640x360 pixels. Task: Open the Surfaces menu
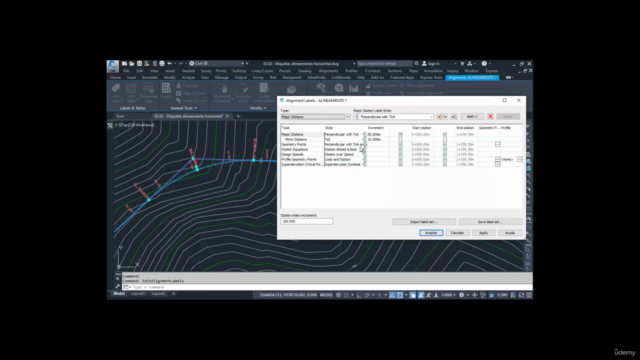coord(239,71)
